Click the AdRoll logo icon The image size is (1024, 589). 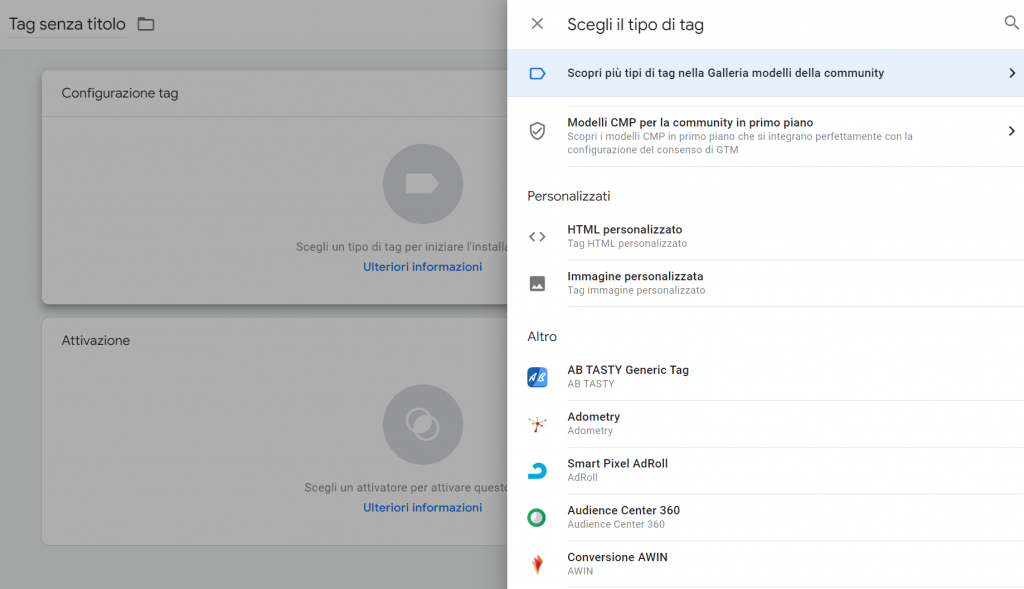point(537,471)
